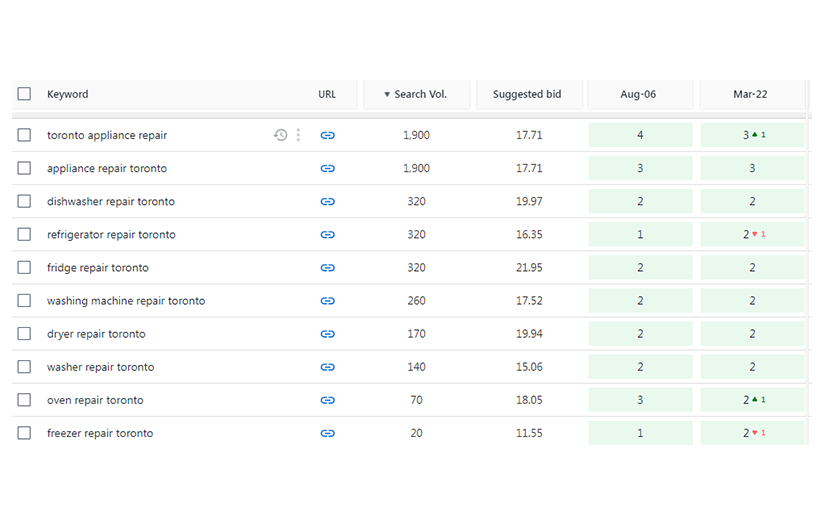Click search volume value 140
The height and width of the screenshot is (525, 825).
coord(416,367)
